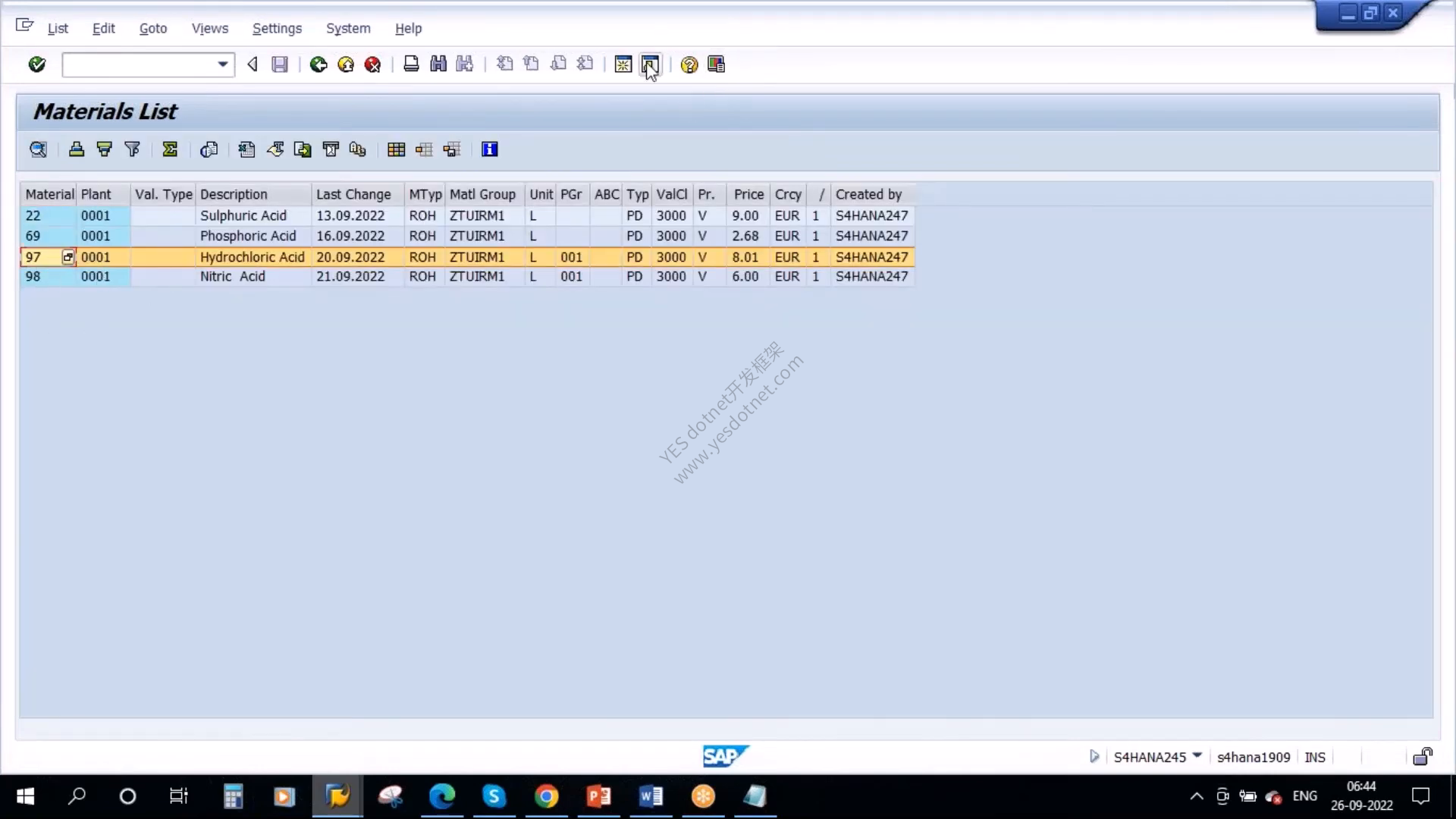Click the Change layout grid icon
The height and width of the screenshot is (819, 1456).
(396, 149)
